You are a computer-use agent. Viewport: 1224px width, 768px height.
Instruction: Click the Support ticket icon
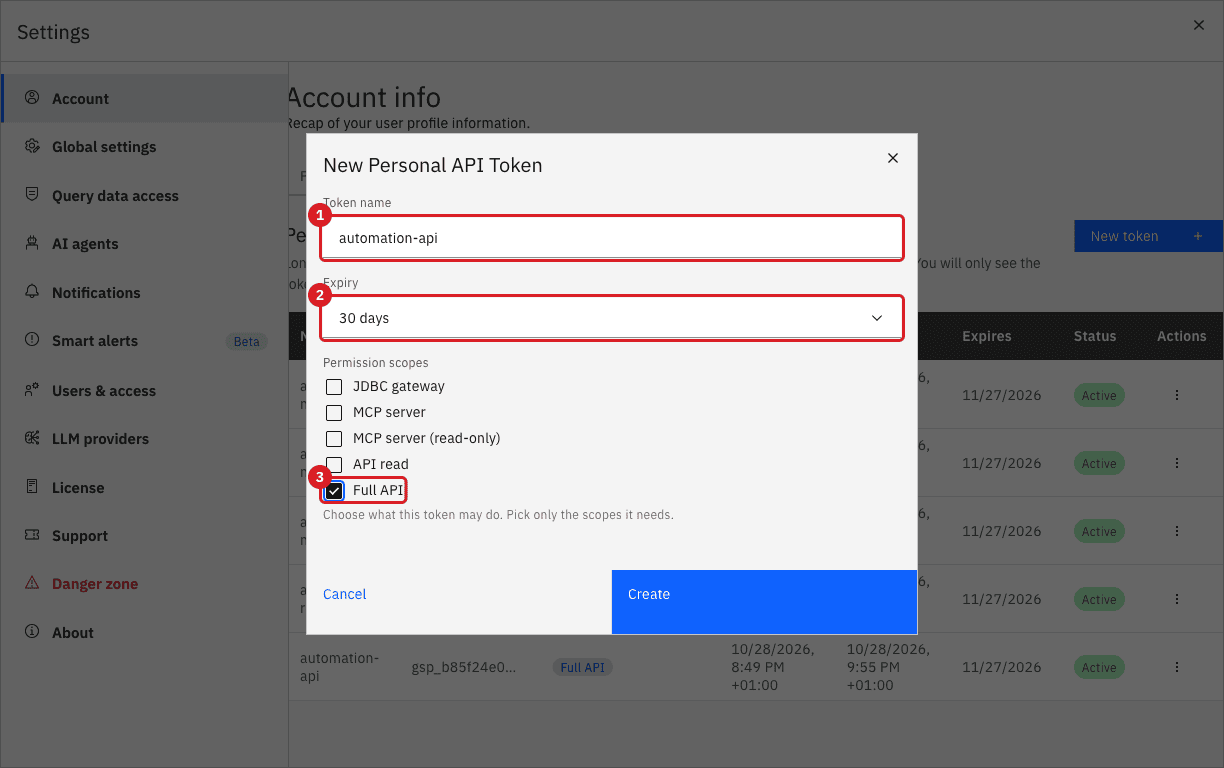click(32, 535)
